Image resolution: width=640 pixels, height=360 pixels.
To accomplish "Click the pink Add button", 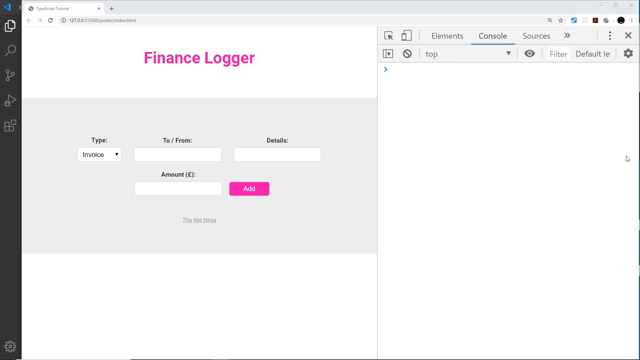I will 249,189.
